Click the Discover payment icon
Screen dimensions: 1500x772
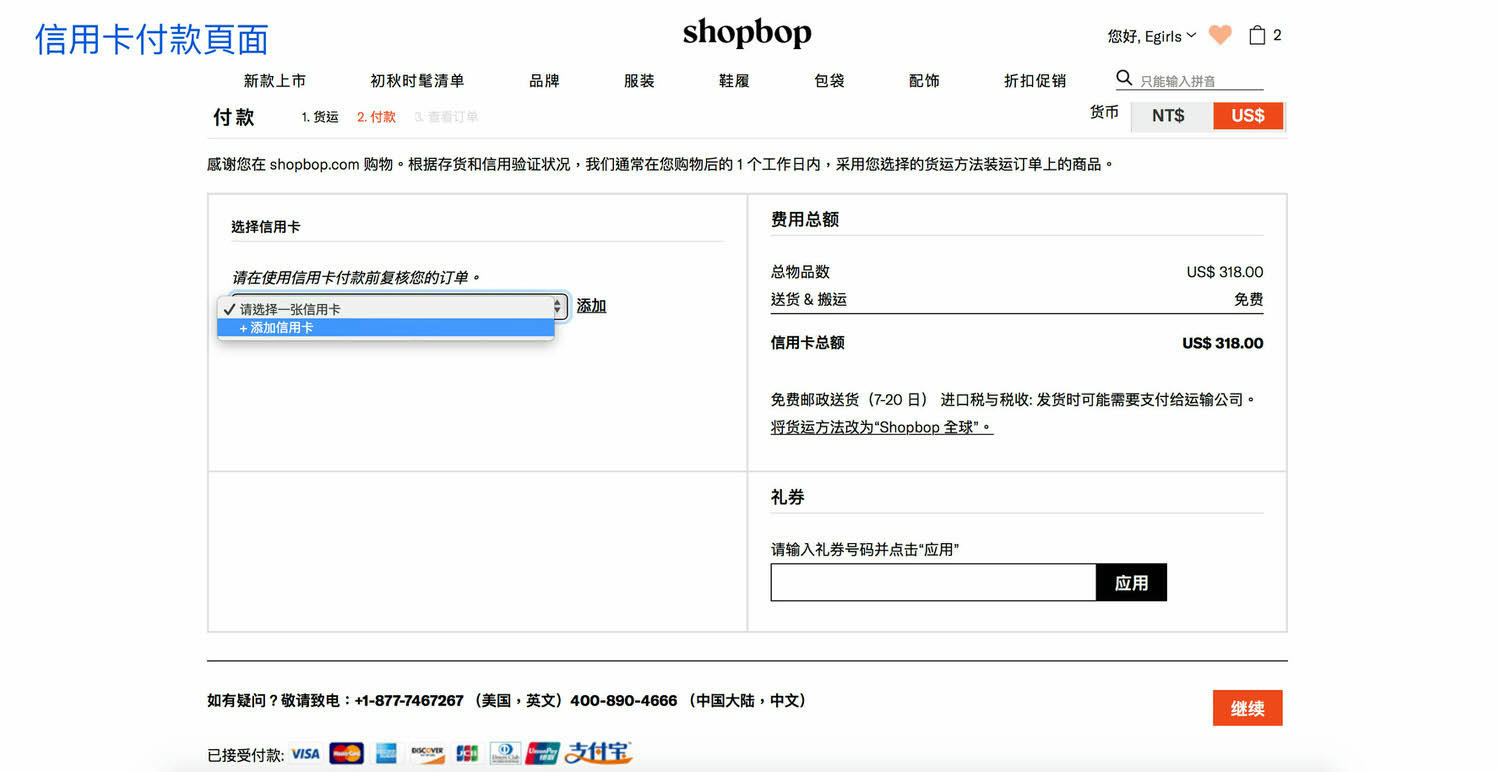427,753
